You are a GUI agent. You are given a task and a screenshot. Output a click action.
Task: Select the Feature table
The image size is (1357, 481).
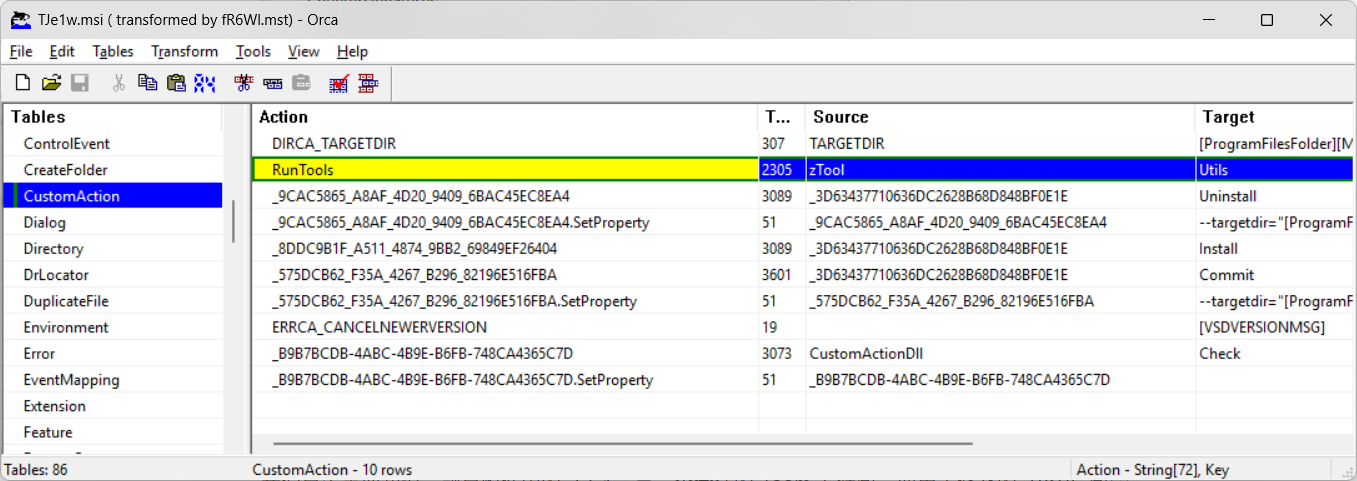pyautogui.click(x=48, y=432)
